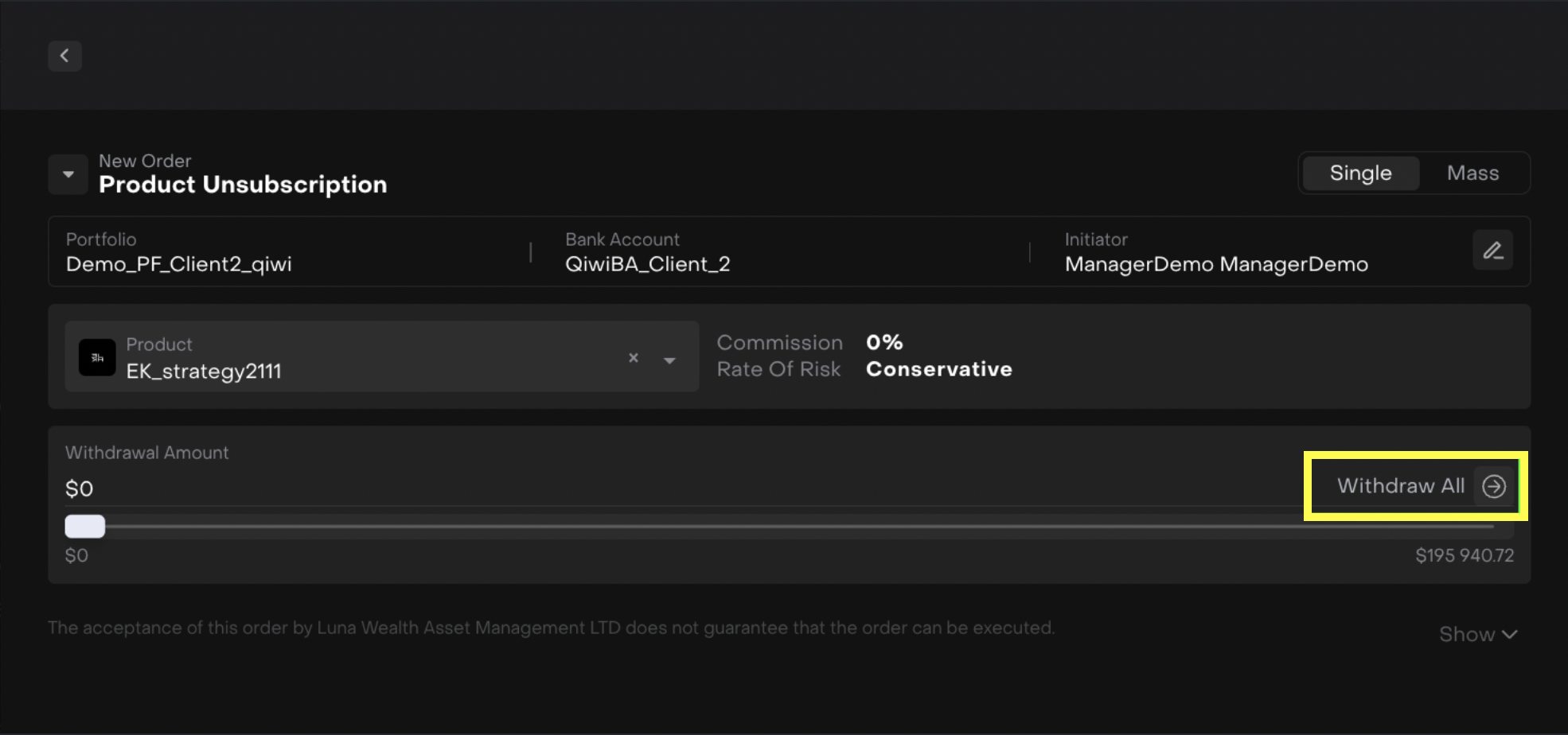Clear the selected product with the X icon
The height and width of the screenshot is (735, 1568).
(x=633, y=358)
